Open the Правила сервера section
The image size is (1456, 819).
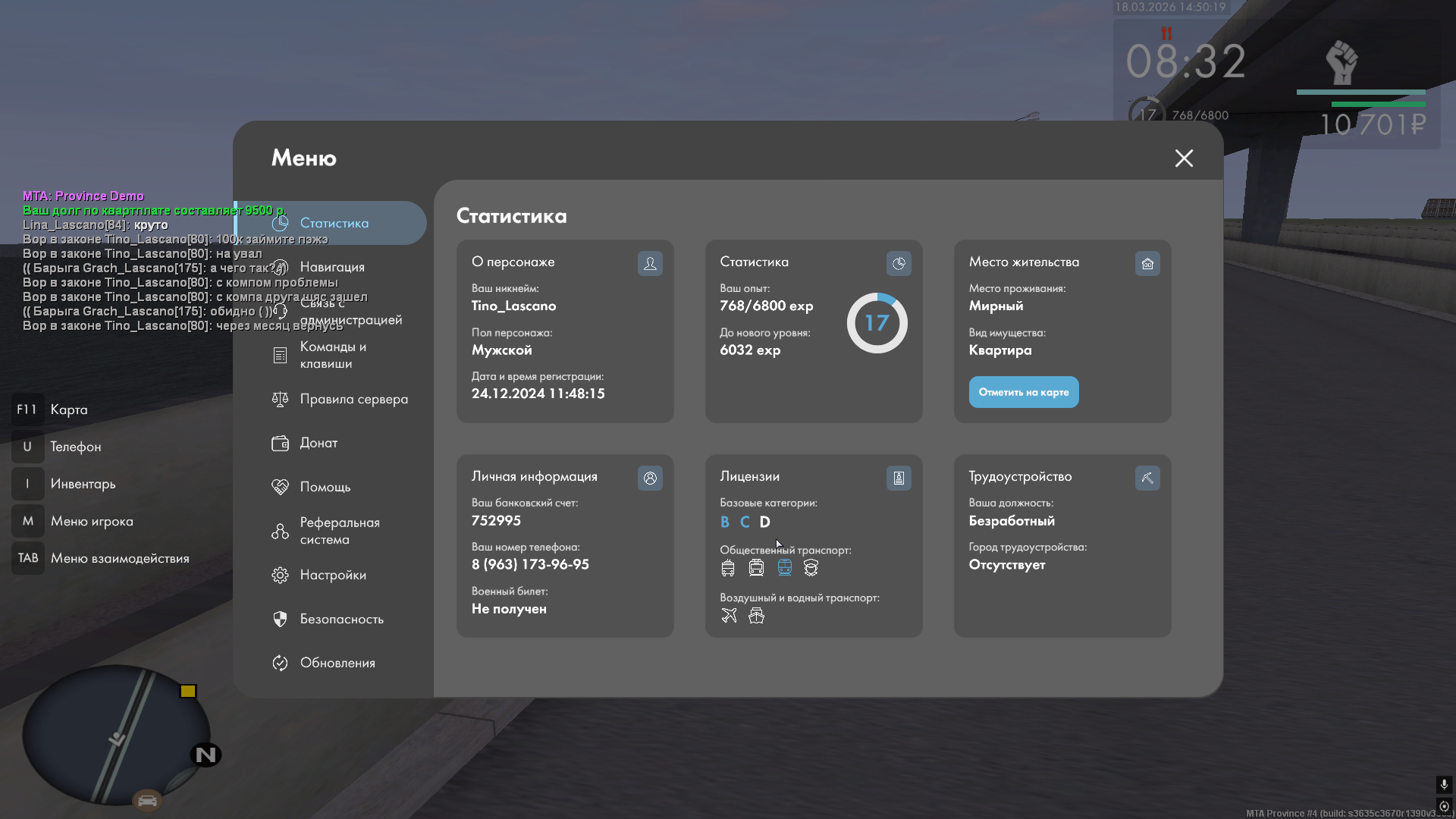point(353,399)
